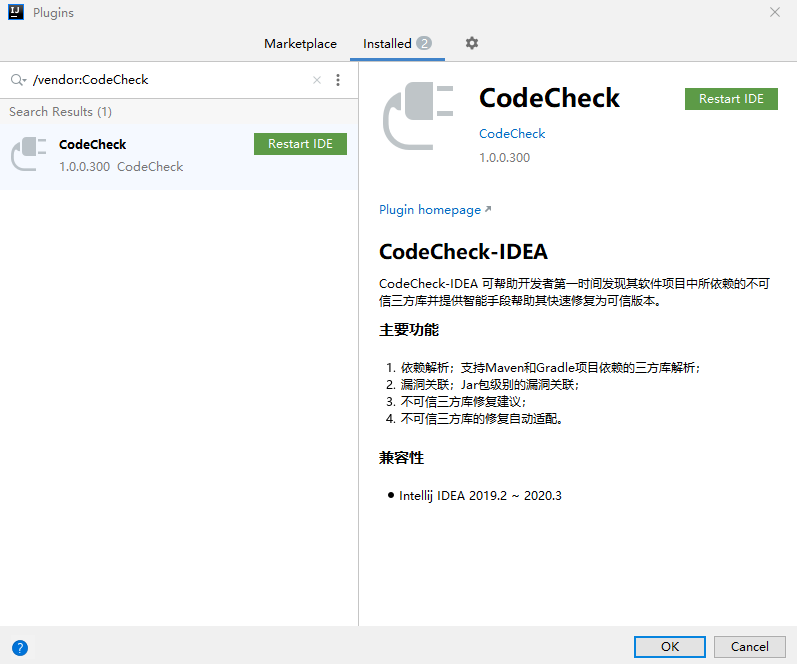Switch to the Marketplace tab
797x664 pixels.
(x=300, y=44)
